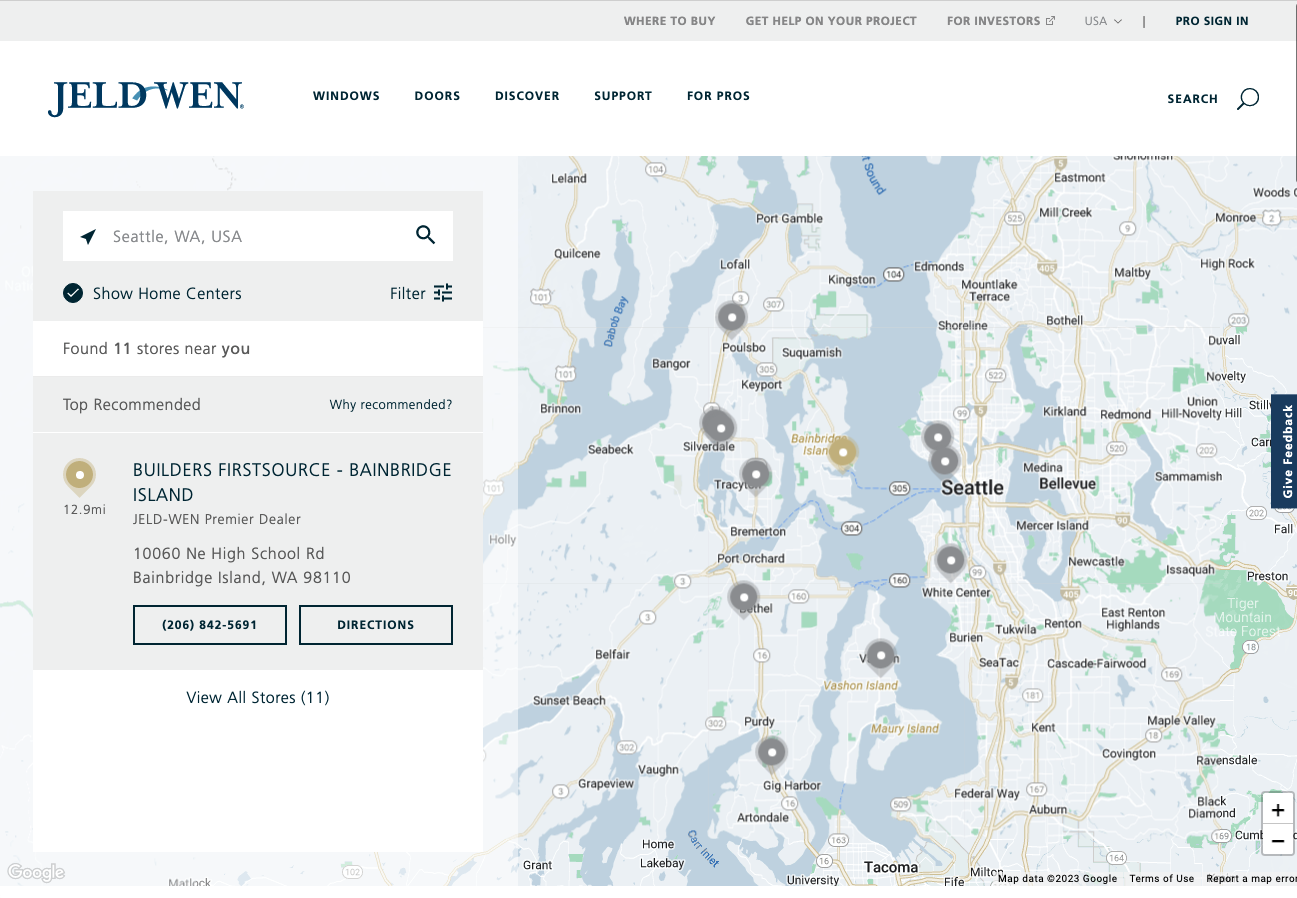The image size is (1297, 898).
Task: Select the map pin at Tracyton
Action: [756, 475]
